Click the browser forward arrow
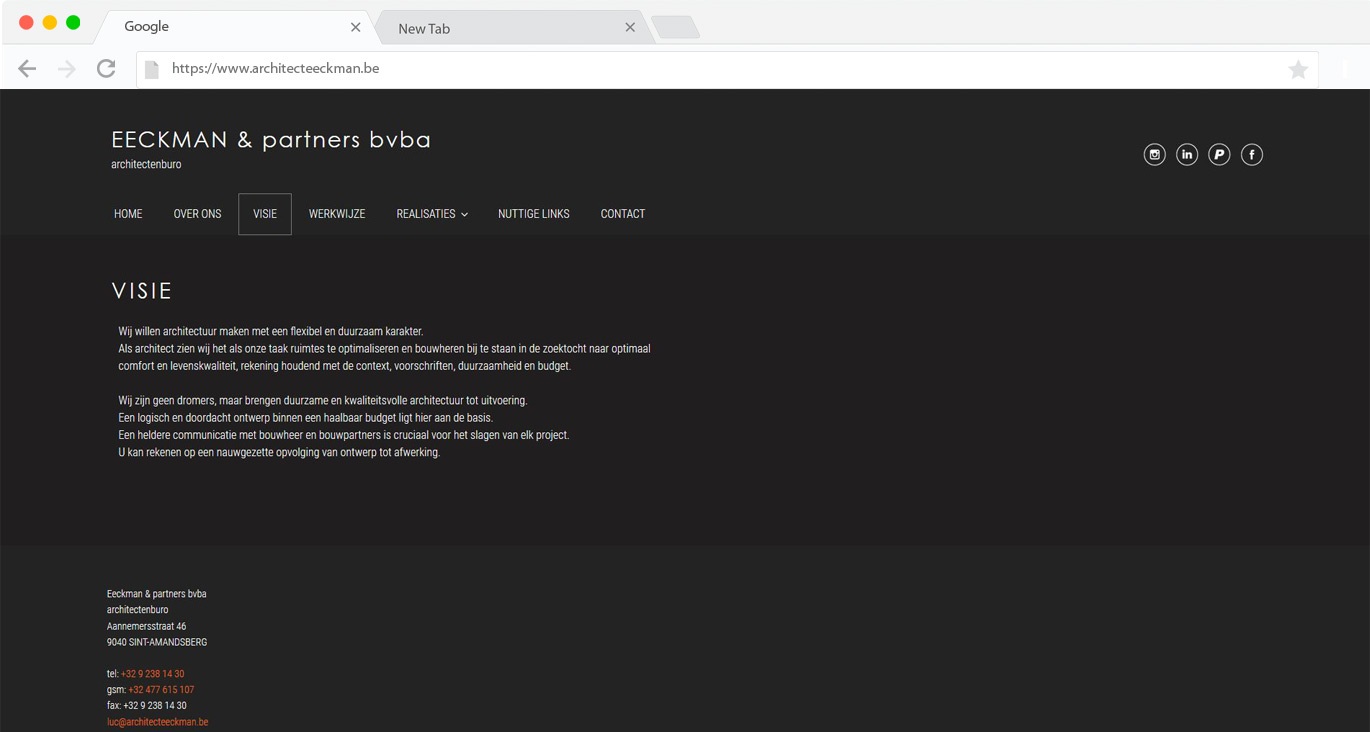The image size is (1370, 732). (67, 69)
